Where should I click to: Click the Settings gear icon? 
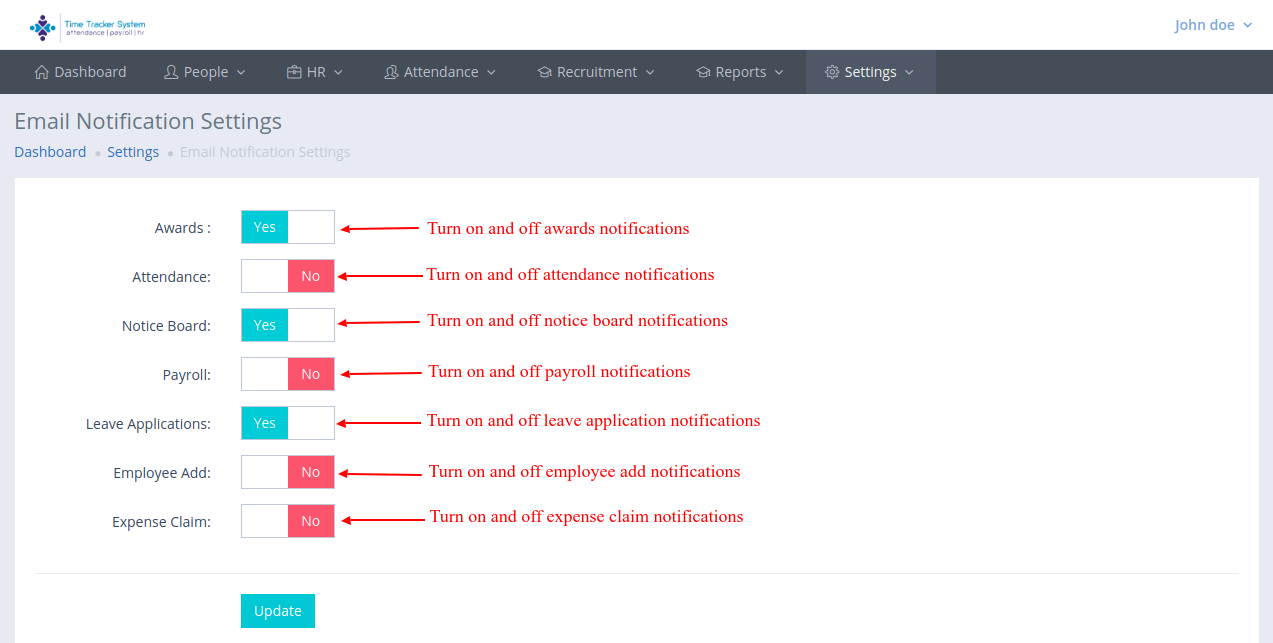point(832,72)
